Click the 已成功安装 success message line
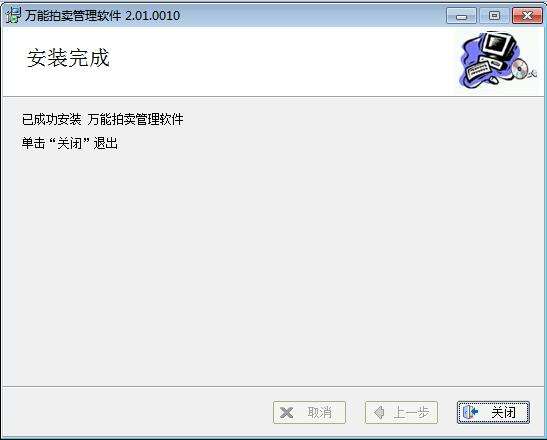The height and width of the screenshot is (440, 547). (x=102, y=119)
